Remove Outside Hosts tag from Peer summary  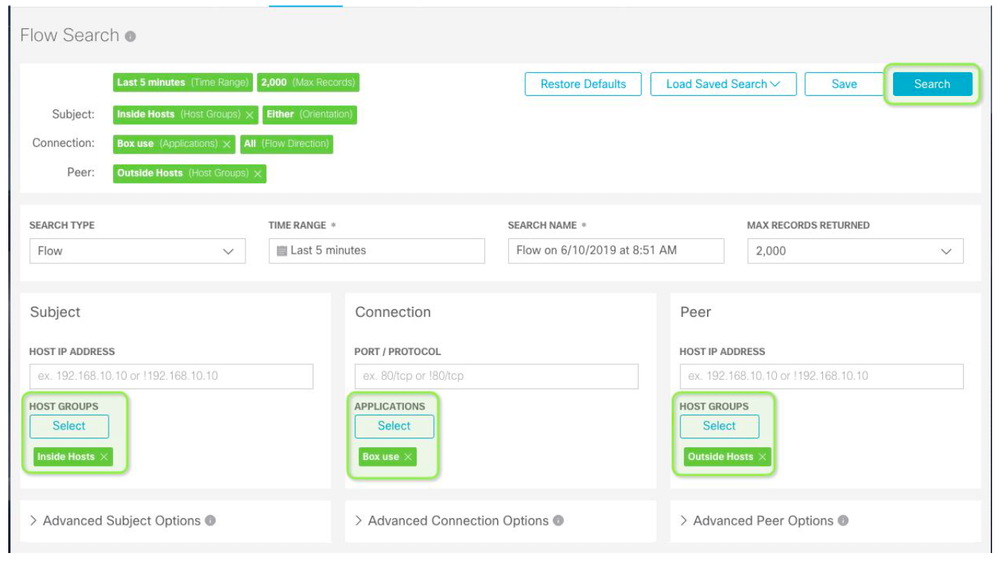[x=258, y=174]
